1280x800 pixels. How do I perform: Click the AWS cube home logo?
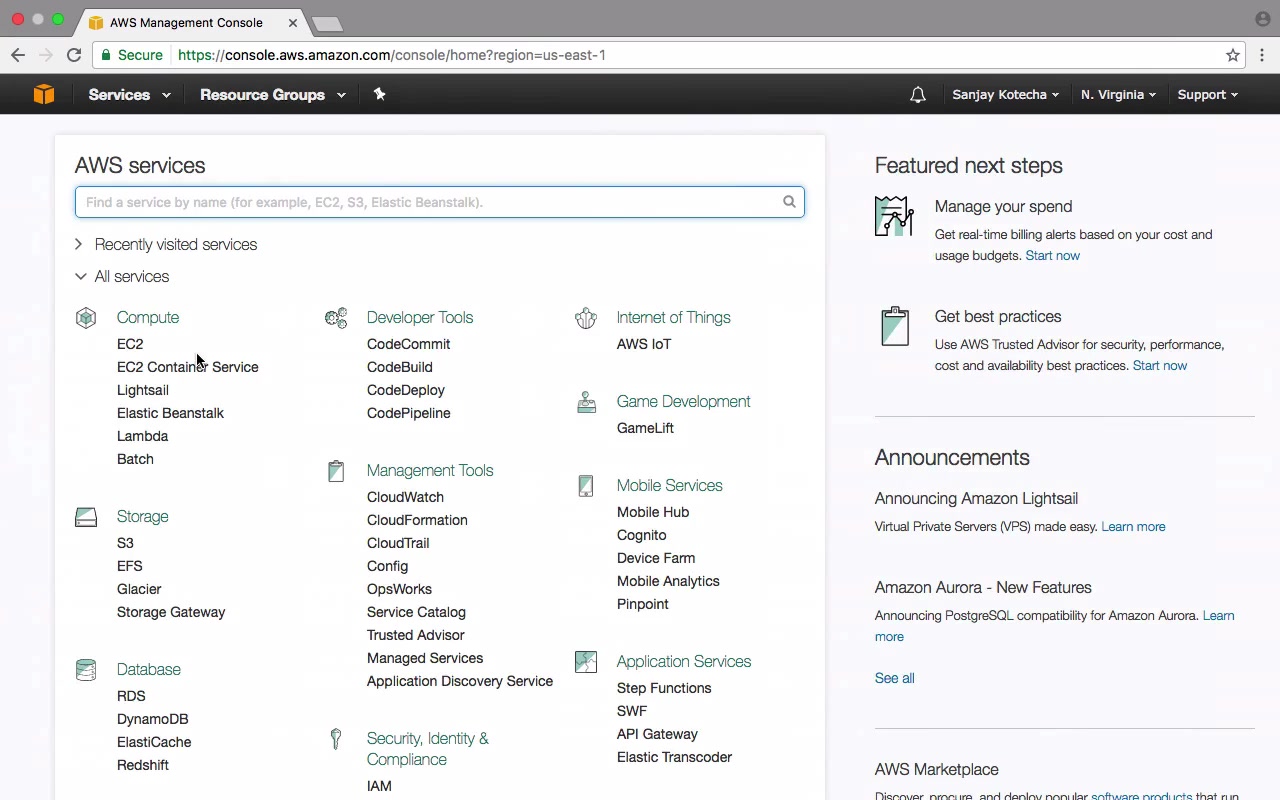point(44,94)
